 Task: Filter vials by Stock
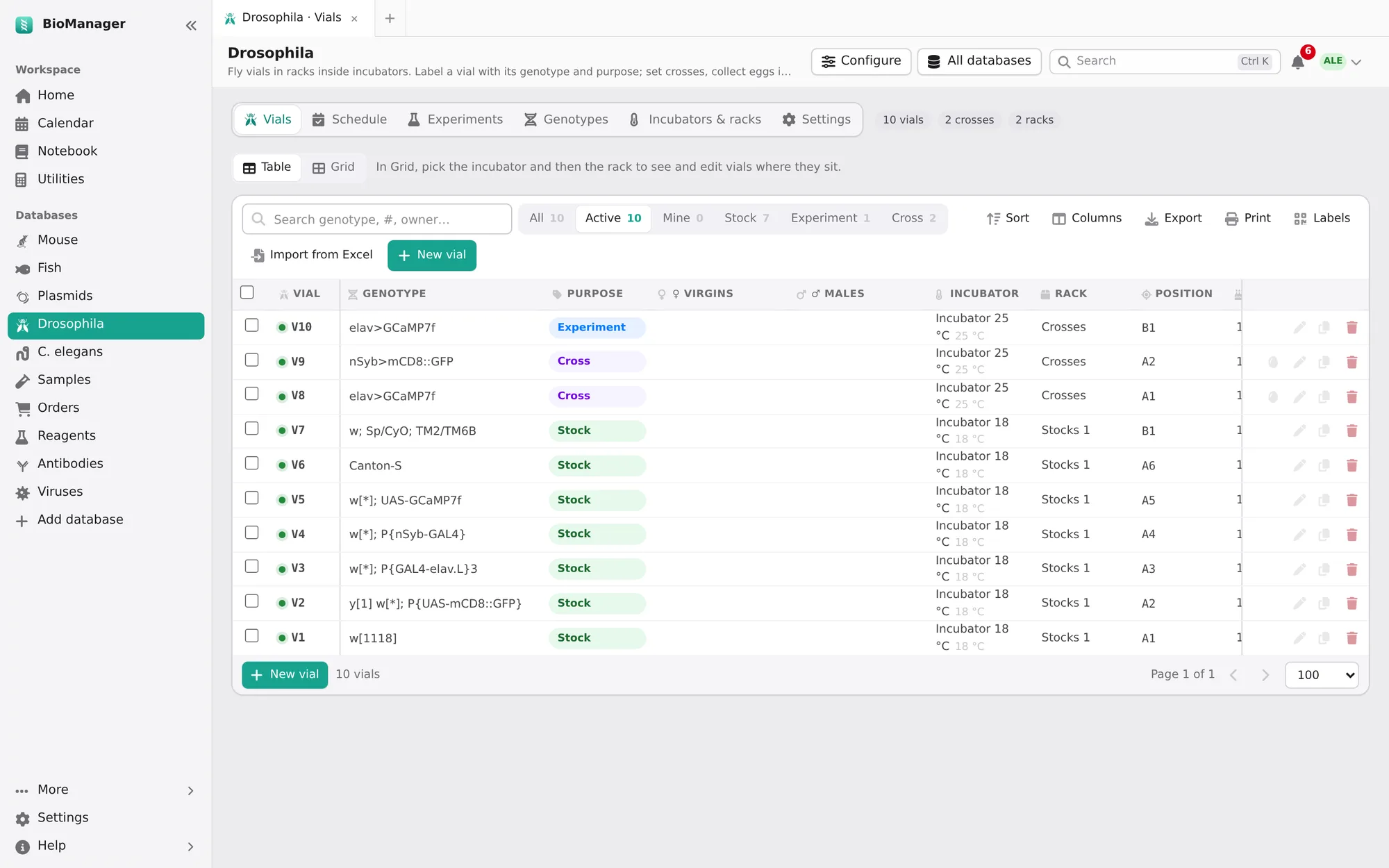[747, 218]
